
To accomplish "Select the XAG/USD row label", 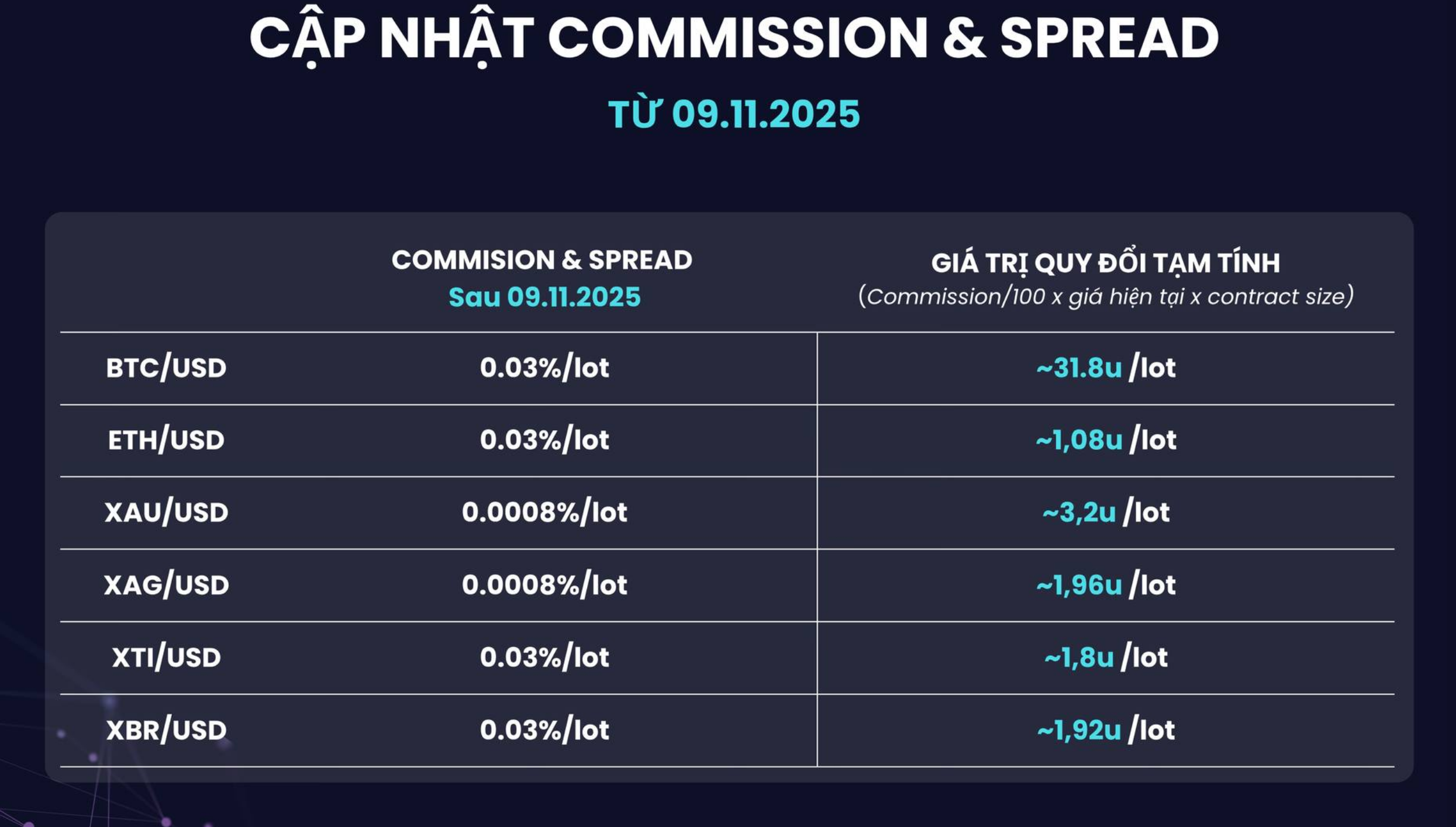I will tap(166, 585).
